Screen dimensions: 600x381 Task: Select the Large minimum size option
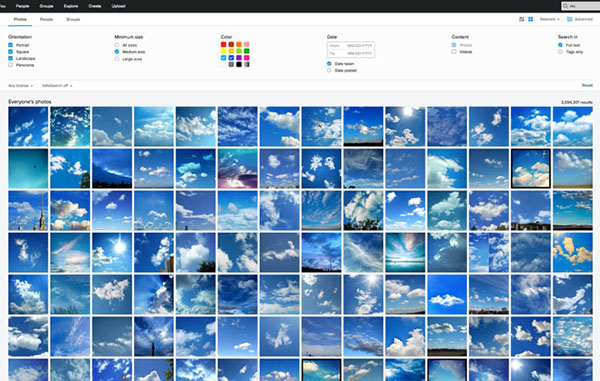117,59
